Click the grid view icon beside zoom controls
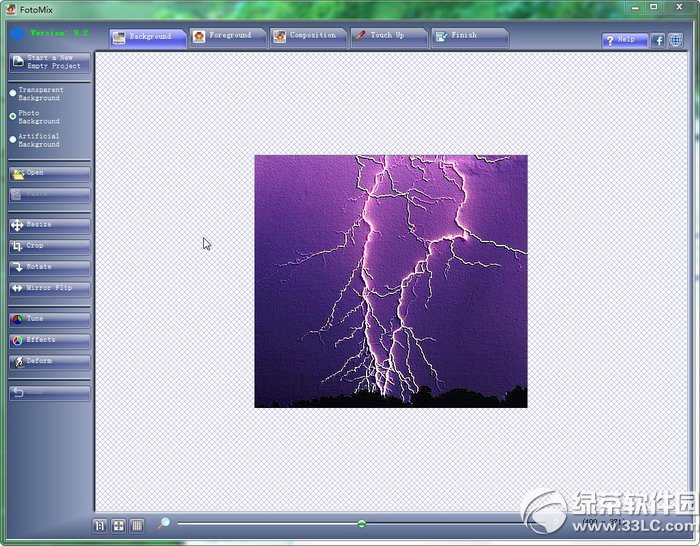700x546 pixels. click(138, 526)
